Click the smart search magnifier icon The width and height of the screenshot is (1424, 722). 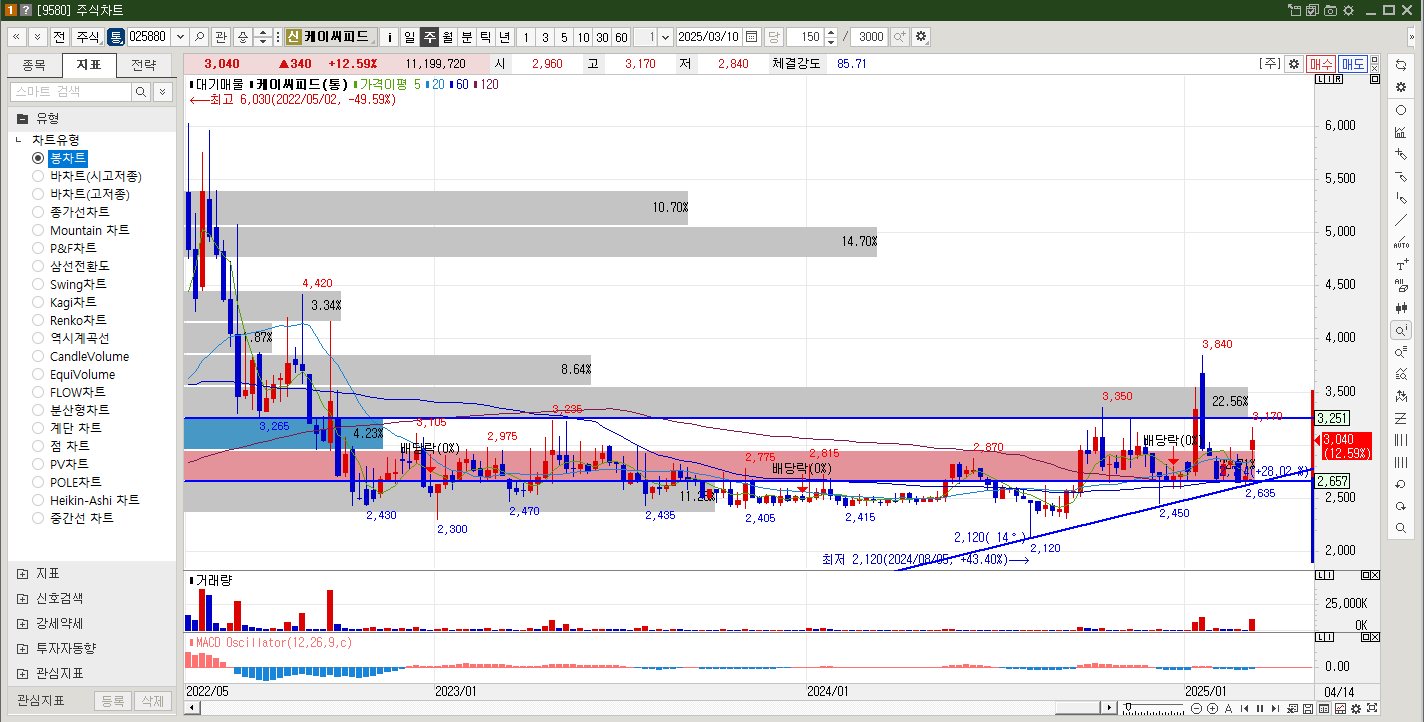tap(141, 91)
